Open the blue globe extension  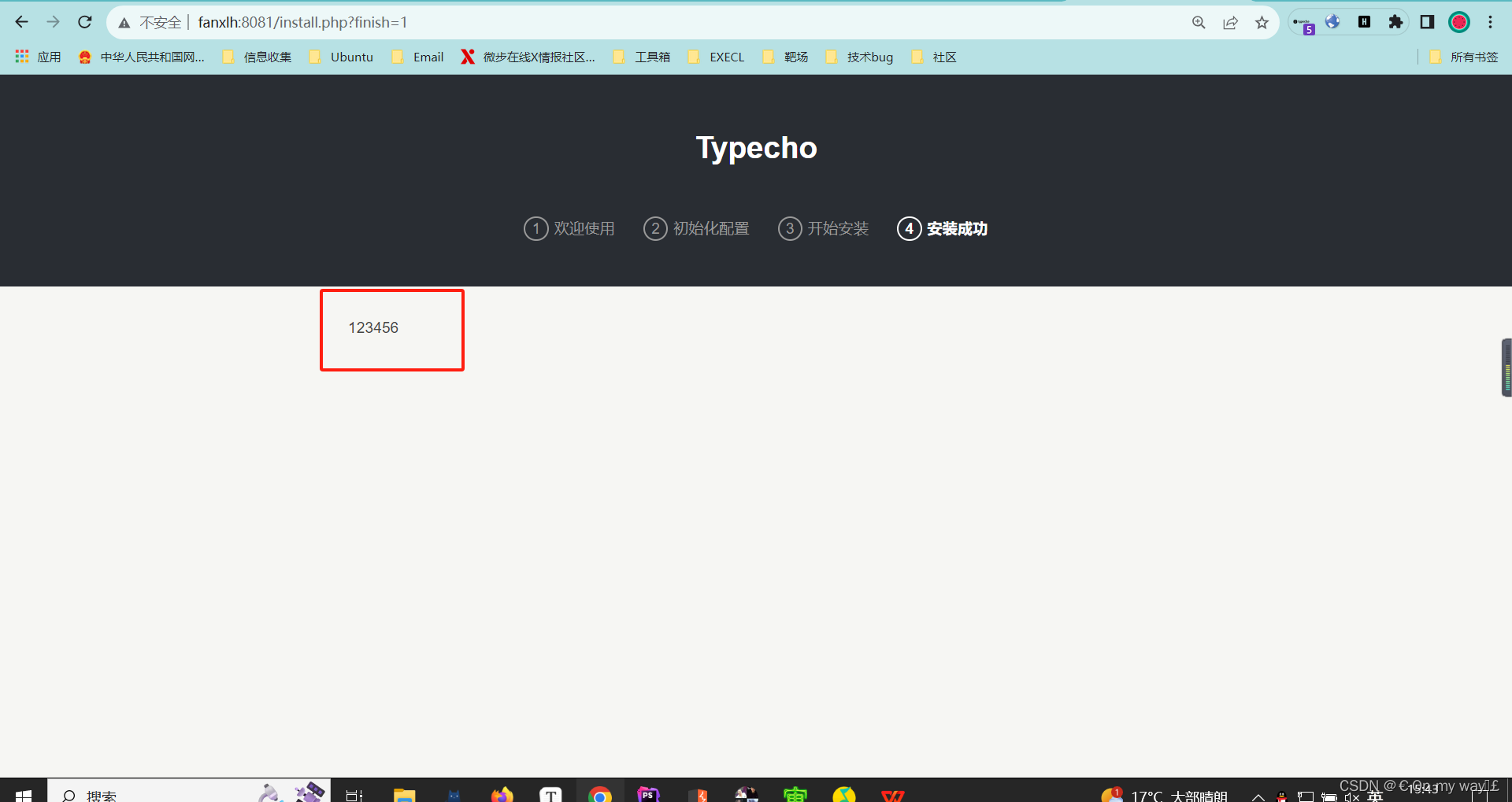pyautogui.click(x=1332, y=22)
